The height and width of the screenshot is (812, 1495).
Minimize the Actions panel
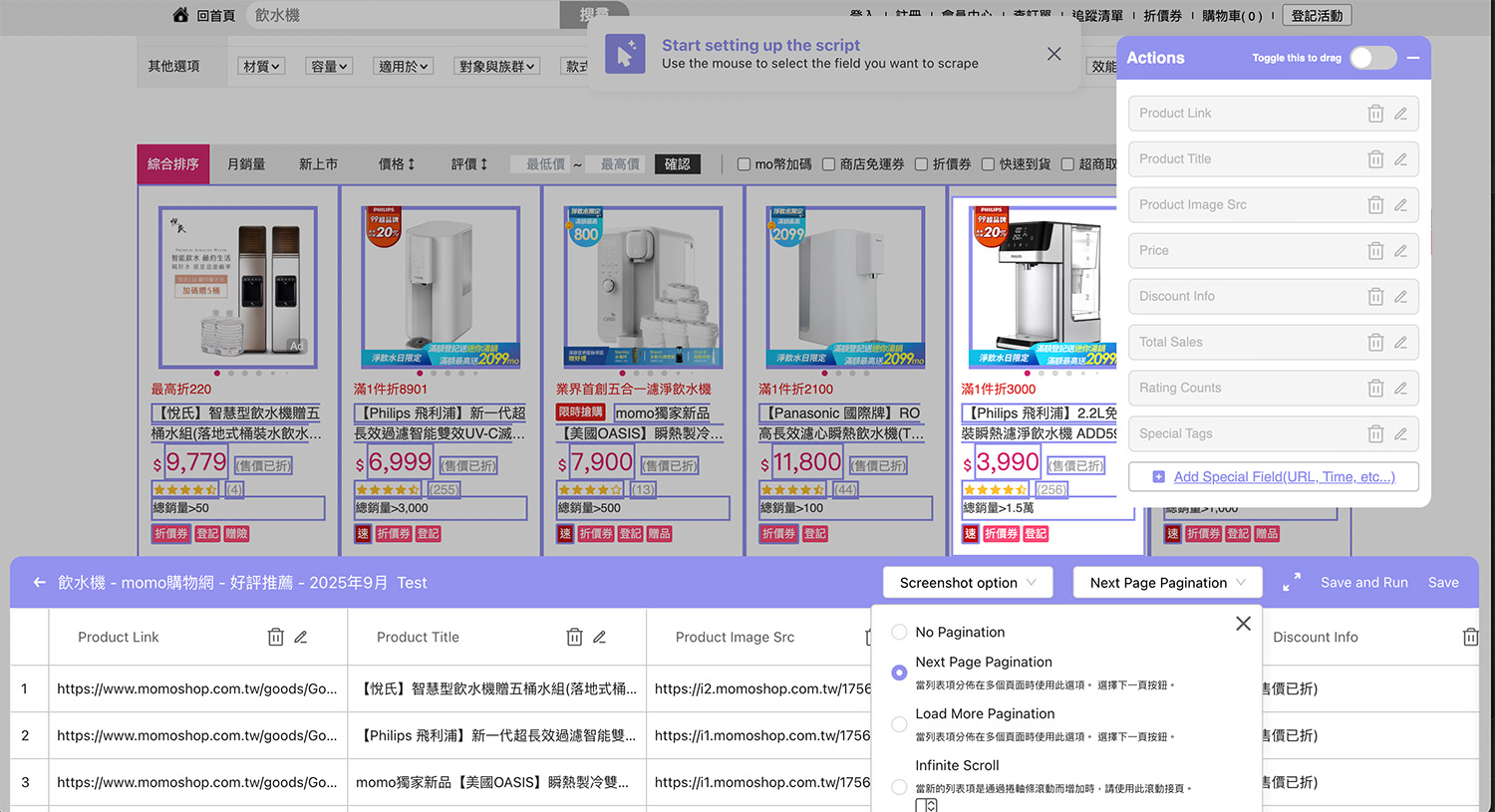point(1413,58)
